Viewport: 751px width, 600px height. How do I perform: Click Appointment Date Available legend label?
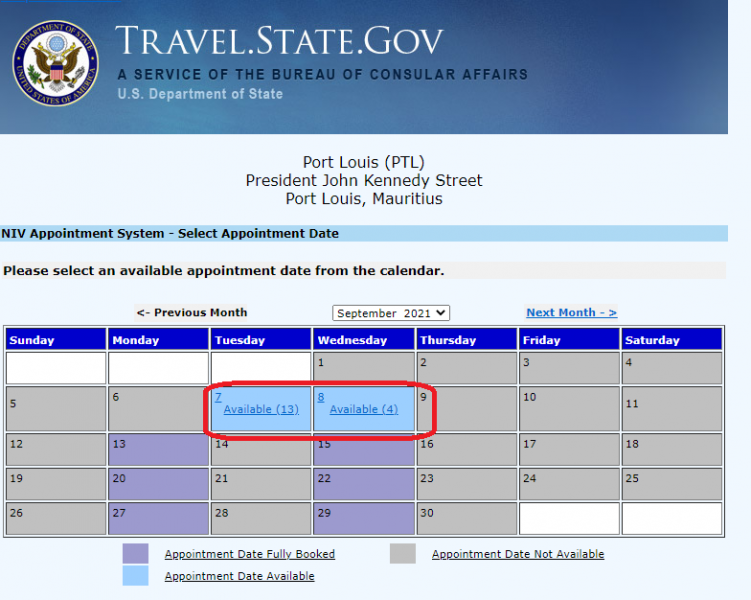(x=239, y=576)
